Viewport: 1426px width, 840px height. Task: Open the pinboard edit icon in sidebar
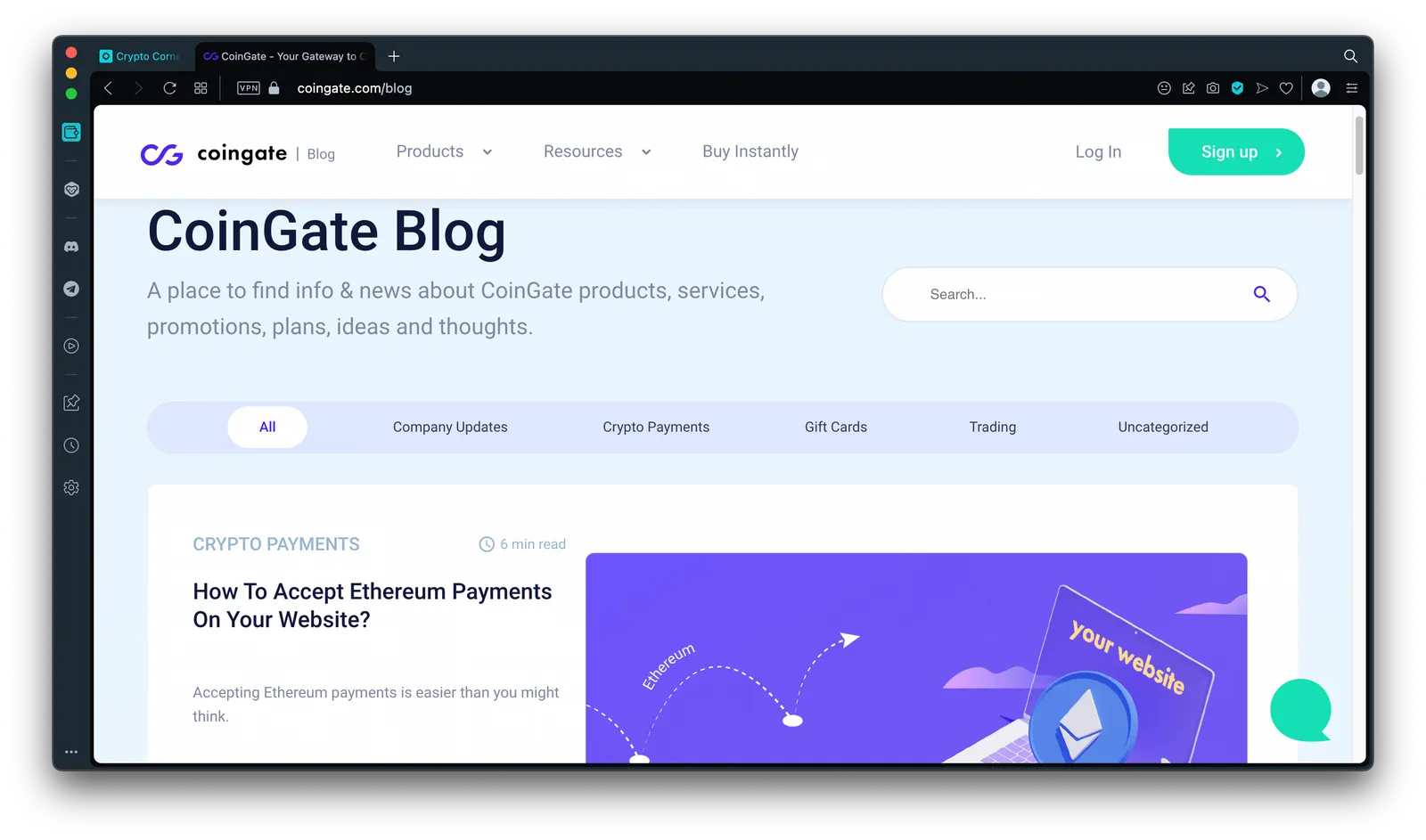coord(71,403)
